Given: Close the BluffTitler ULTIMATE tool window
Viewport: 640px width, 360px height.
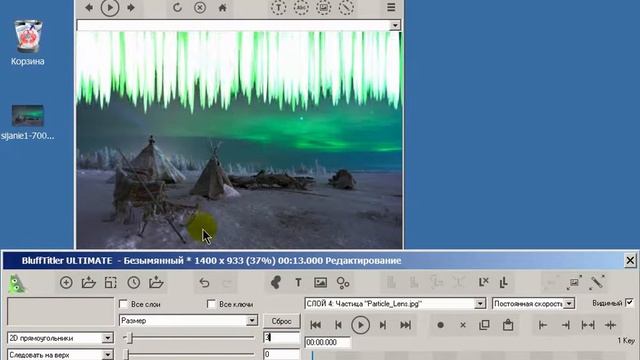Looking at the screenshot, I should tap(630, 260).
